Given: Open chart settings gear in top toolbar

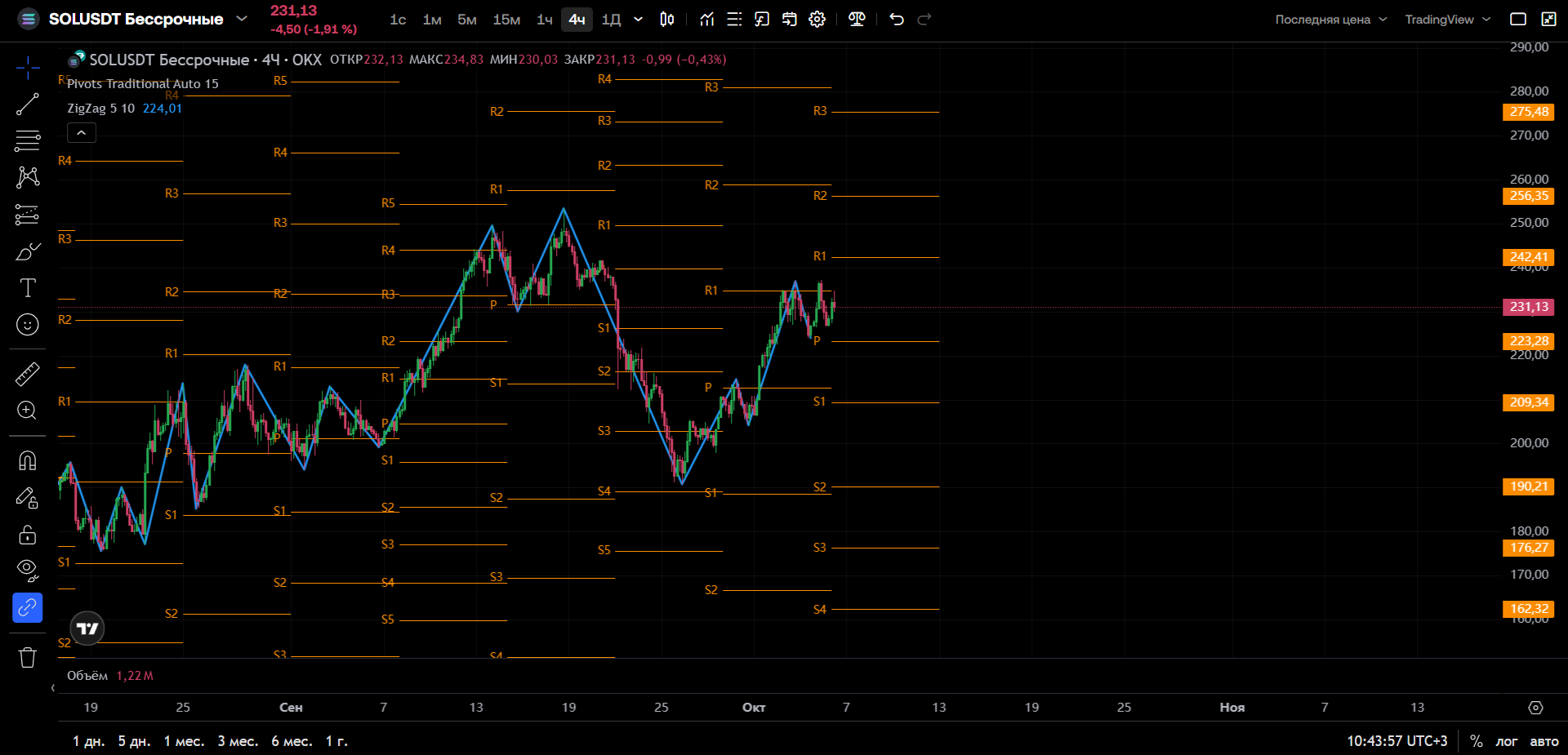Looking at the screenshot, I should [x=817, y=20].
